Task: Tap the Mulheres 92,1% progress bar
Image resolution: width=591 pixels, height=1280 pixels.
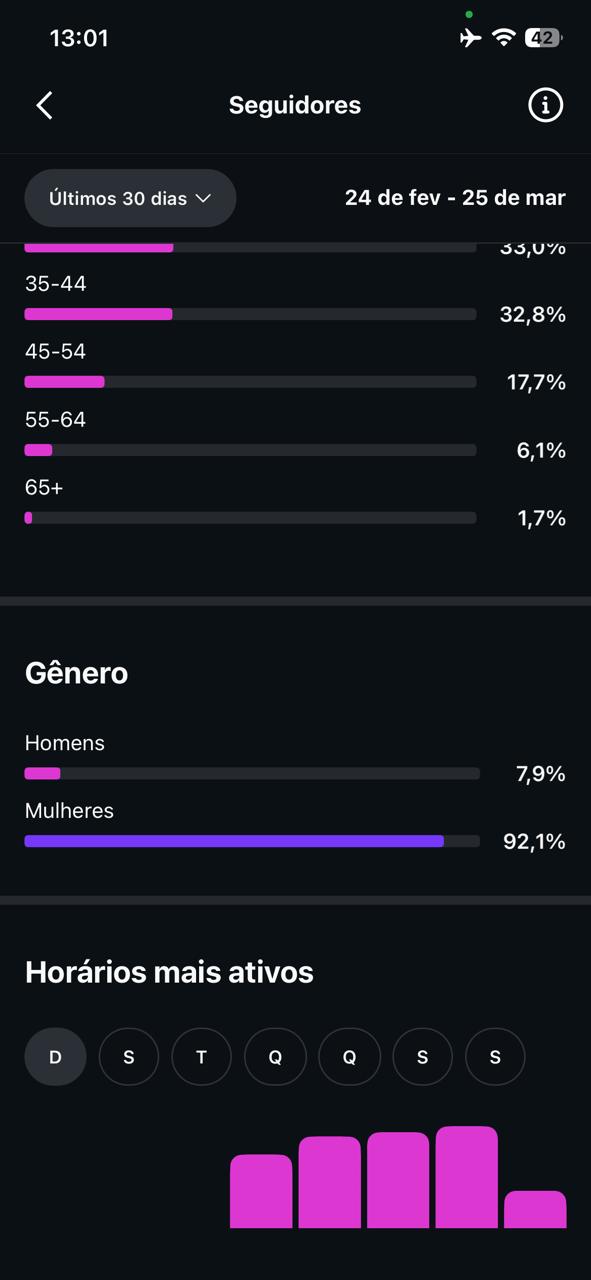Action: 251,841
